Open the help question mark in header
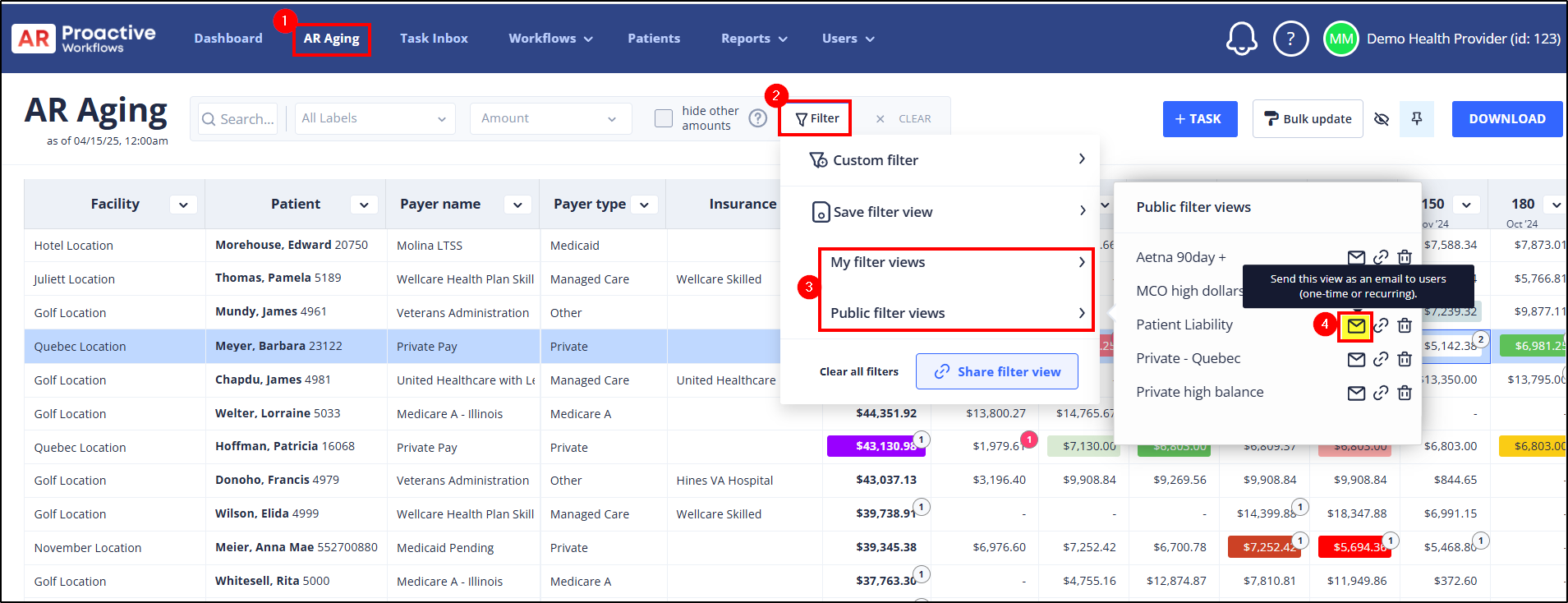Viewport: 1568px width, 603px height. click(x=1290, y=39)
